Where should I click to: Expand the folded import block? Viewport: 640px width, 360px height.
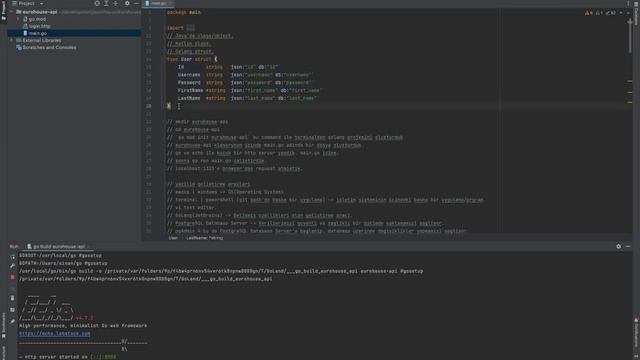pos(190,28)
